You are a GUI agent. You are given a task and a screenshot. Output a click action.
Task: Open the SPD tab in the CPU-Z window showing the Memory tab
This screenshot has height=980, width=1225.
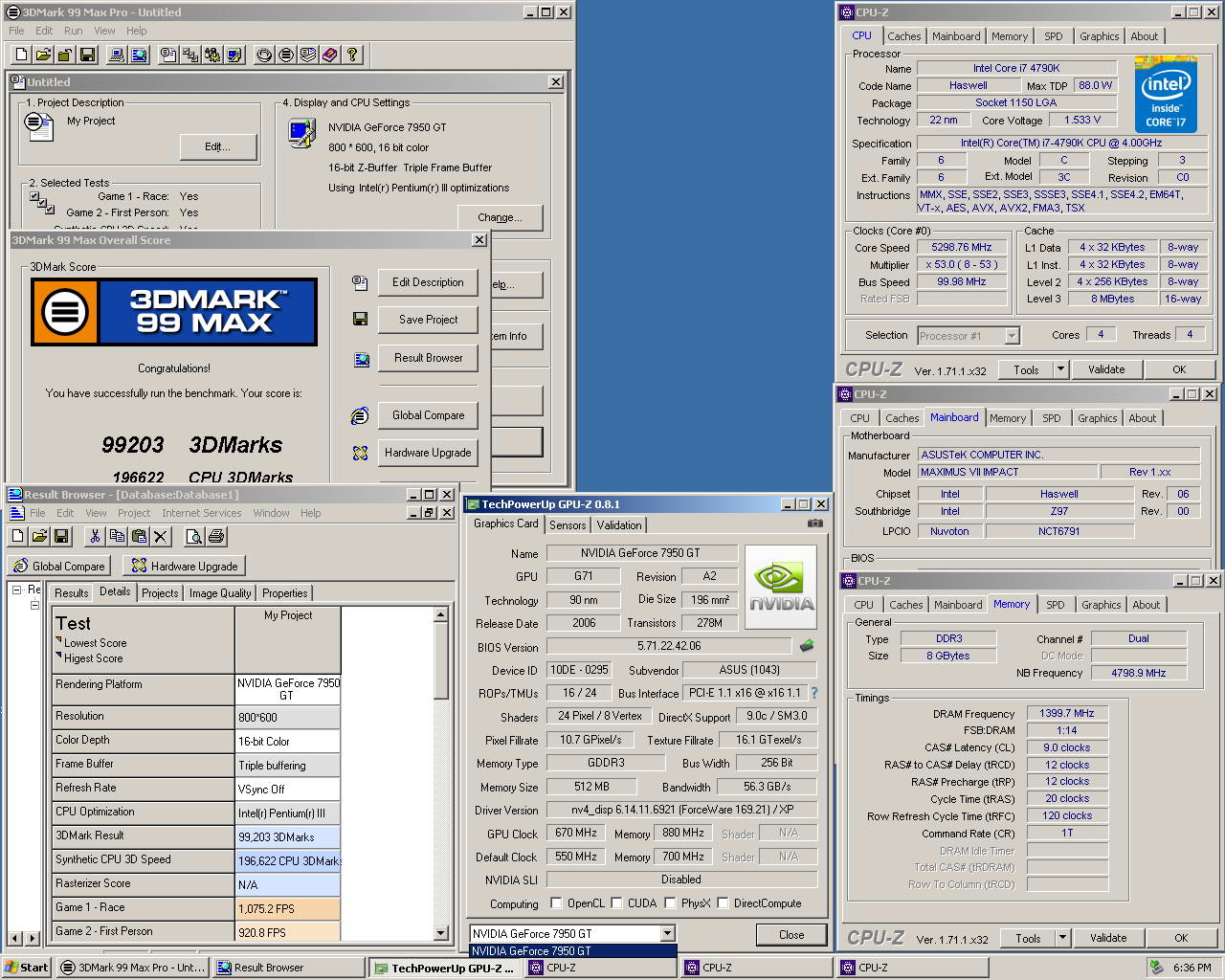(1056, 605)
